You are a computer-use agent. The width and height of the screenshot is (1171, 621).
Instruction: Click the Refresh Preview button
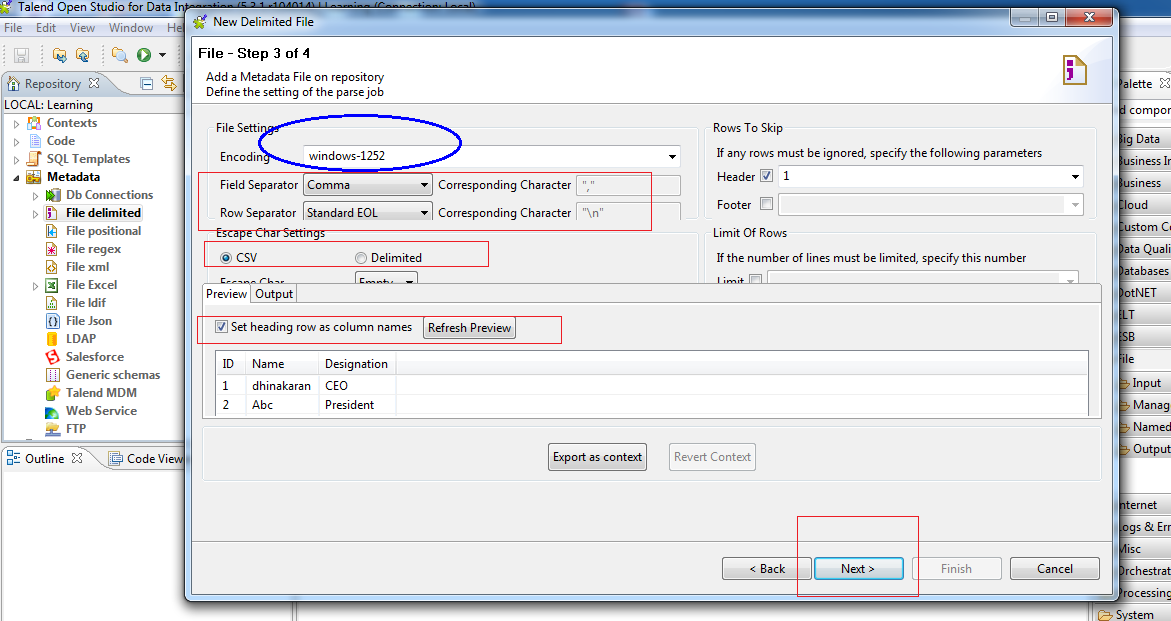(x=469, y=328)
